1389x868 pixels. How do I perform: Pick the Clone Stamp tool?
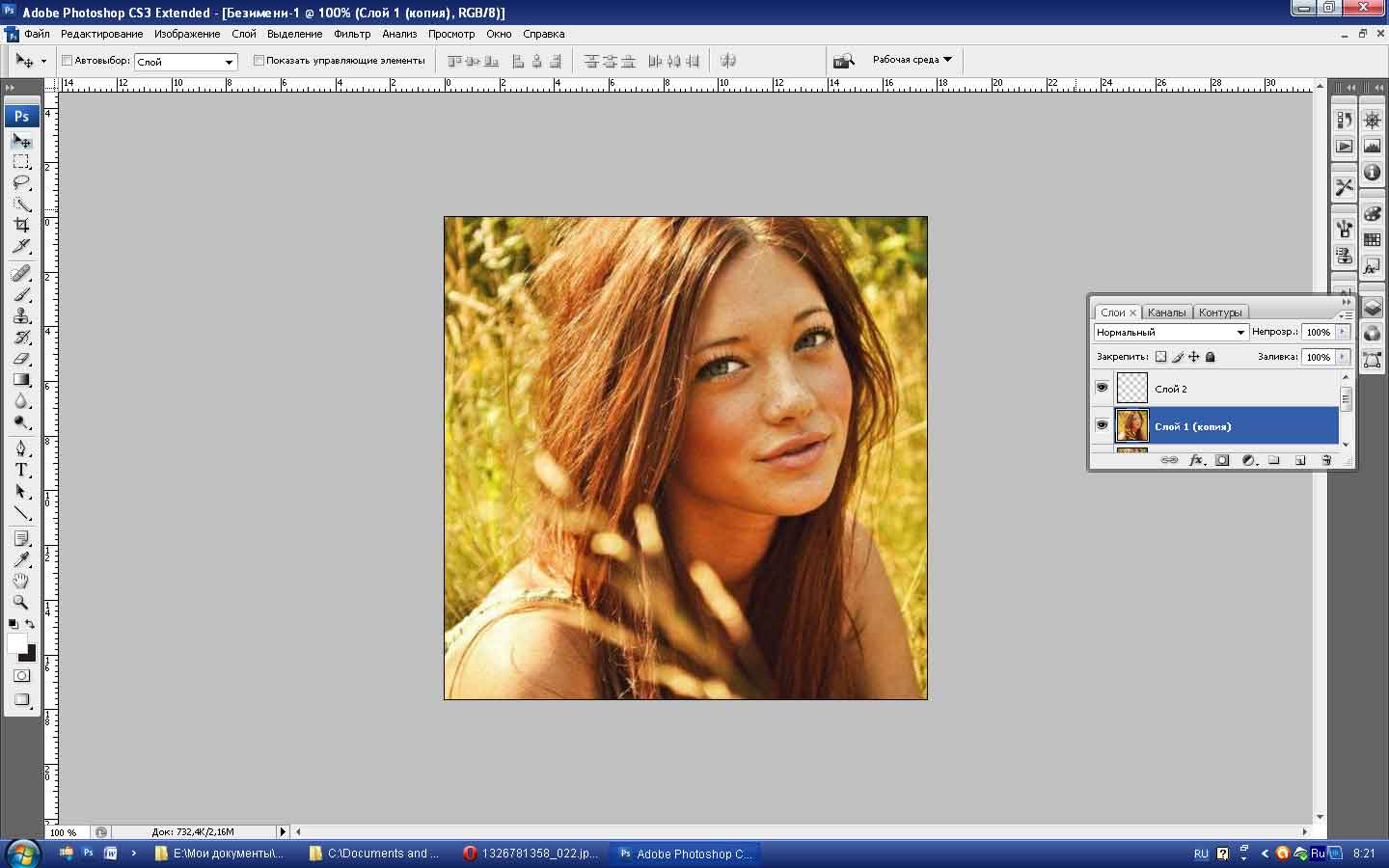(x=21, y=315)
